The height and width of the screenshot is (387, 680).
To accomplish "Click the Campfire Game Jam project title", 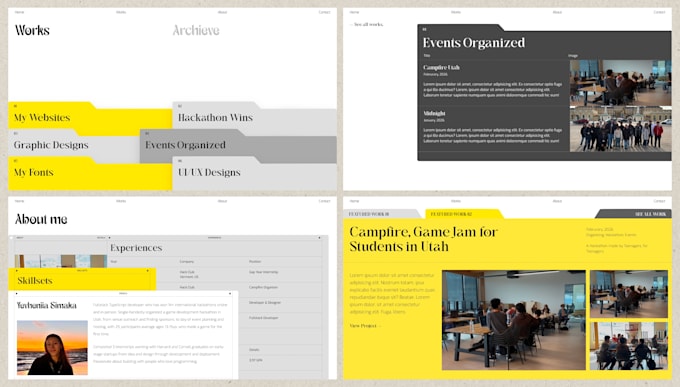I will pos(423,239).
